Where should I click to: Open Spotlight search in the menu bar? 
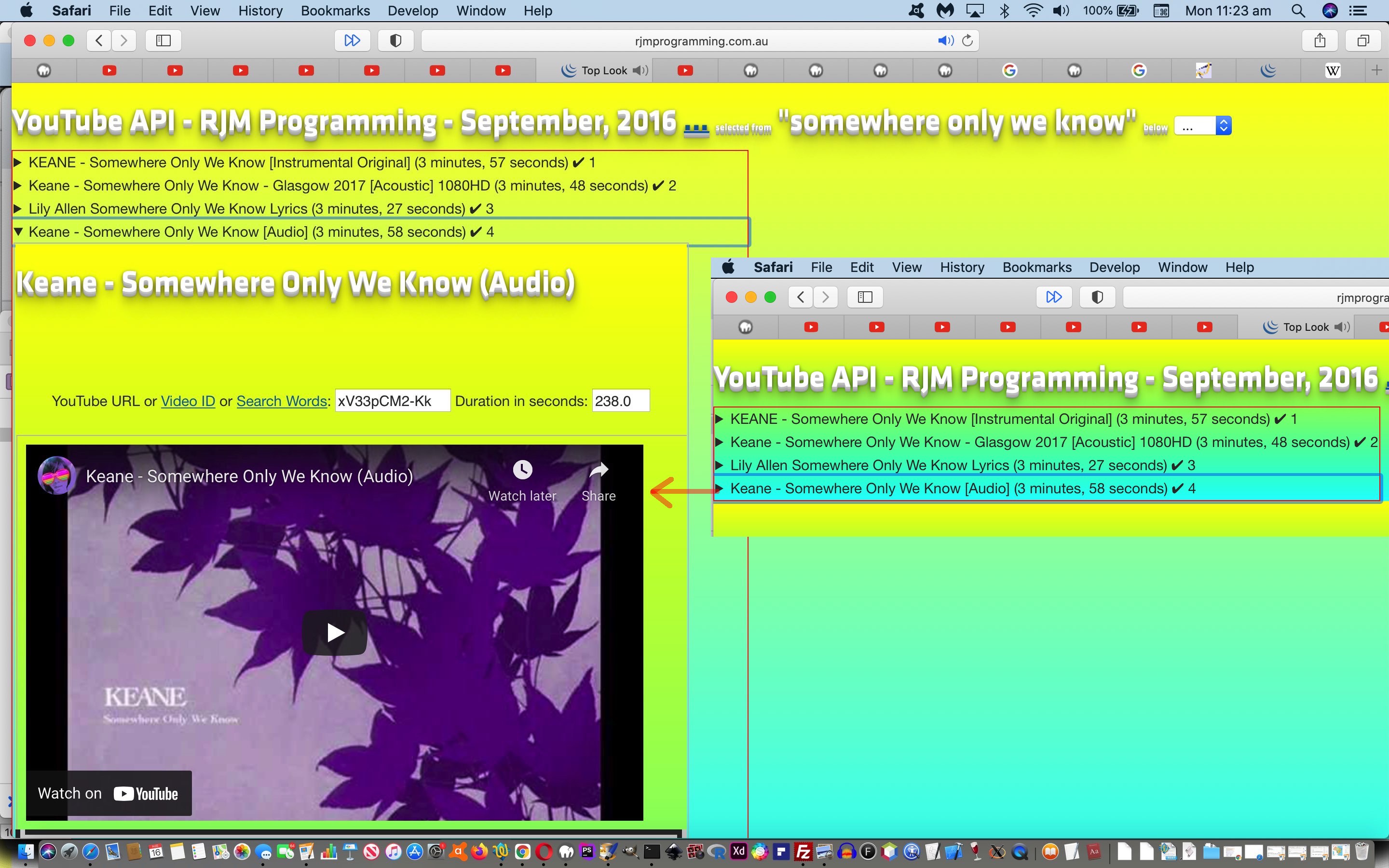(x=1298, y=10)
